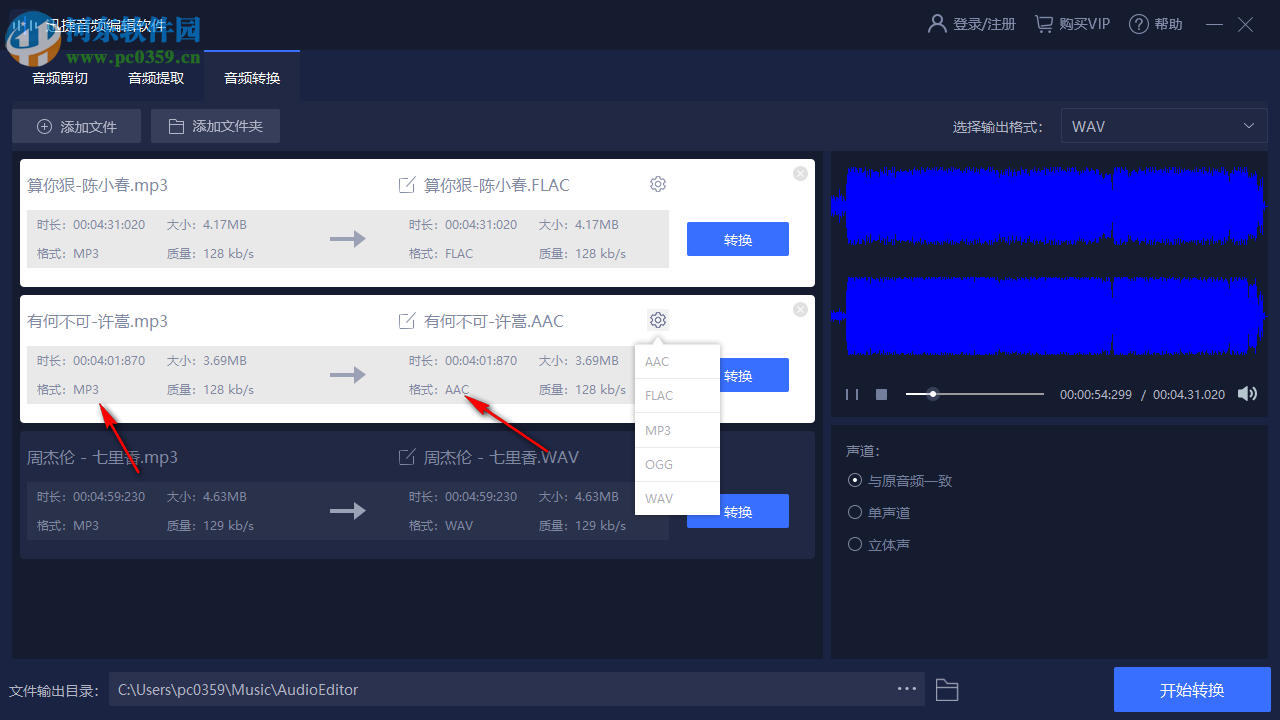Click the rename pencil icon beside 算你狠-陈小春.FLAC
This screenshot has width=1280, height=720.
click(407, 184)
